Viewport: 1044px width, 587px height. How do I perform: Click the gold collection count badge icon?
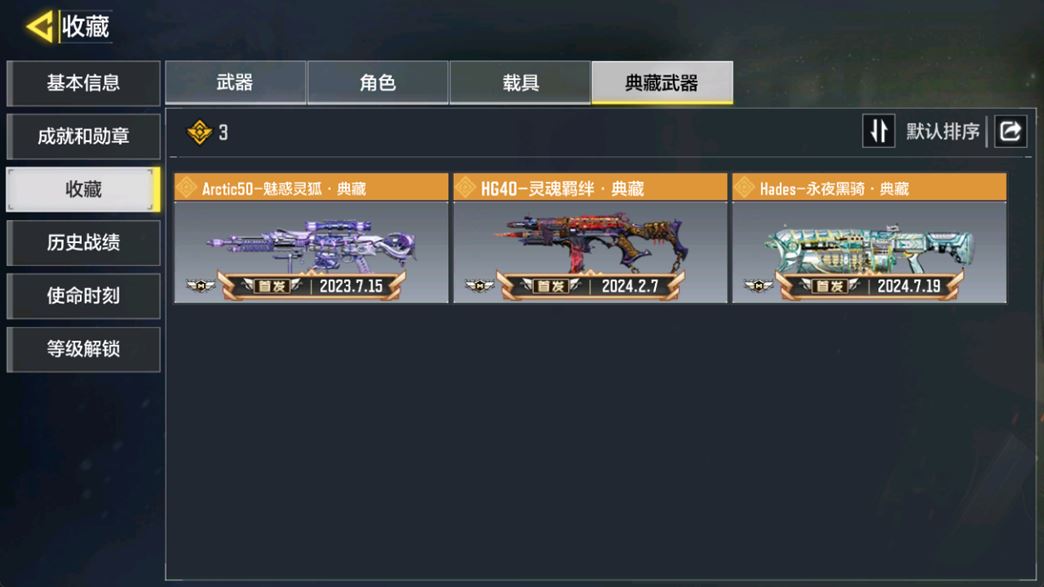(x=199, y=132)
